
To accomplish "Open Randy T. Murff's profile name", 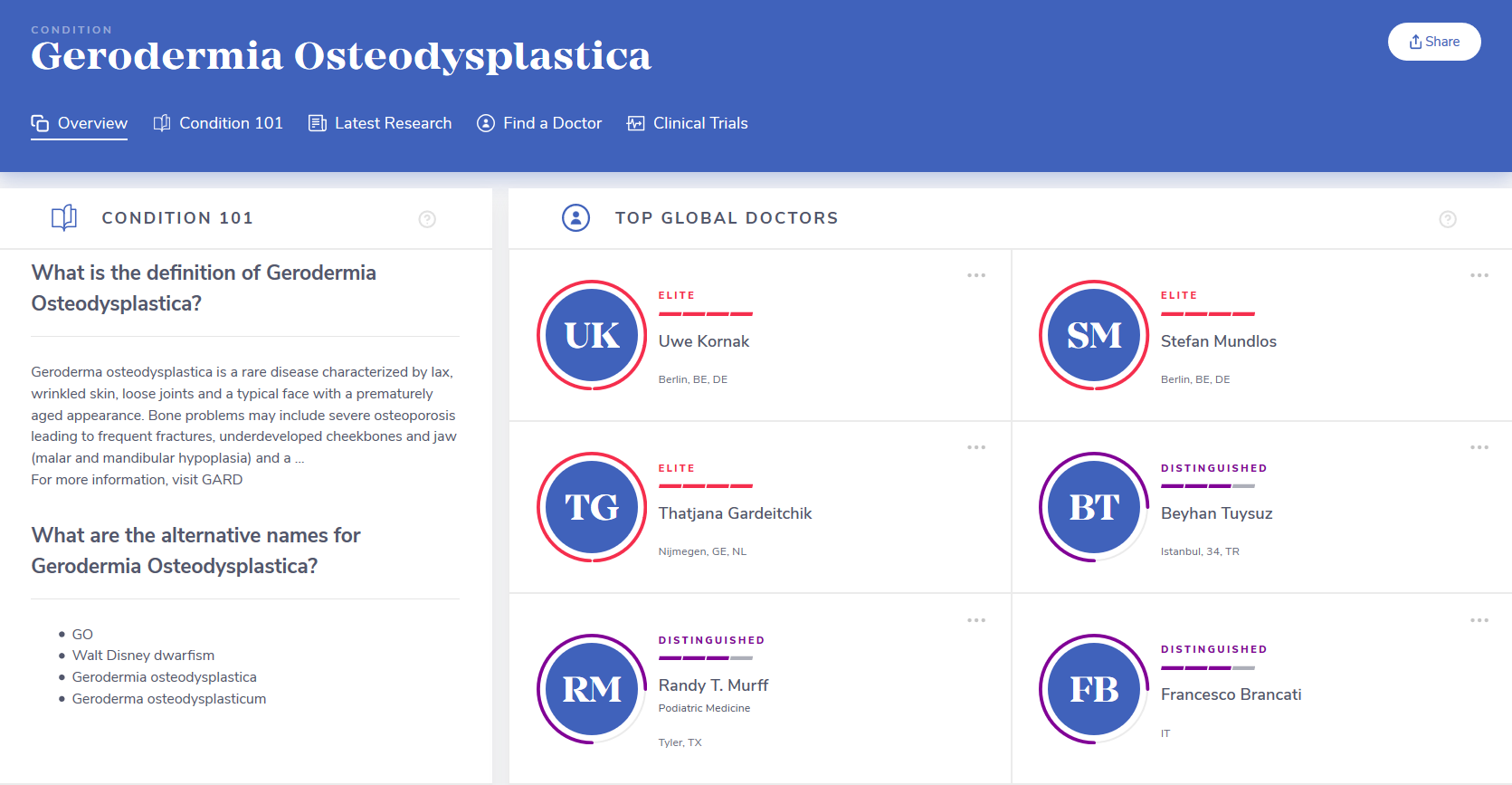I will point(713,685).
